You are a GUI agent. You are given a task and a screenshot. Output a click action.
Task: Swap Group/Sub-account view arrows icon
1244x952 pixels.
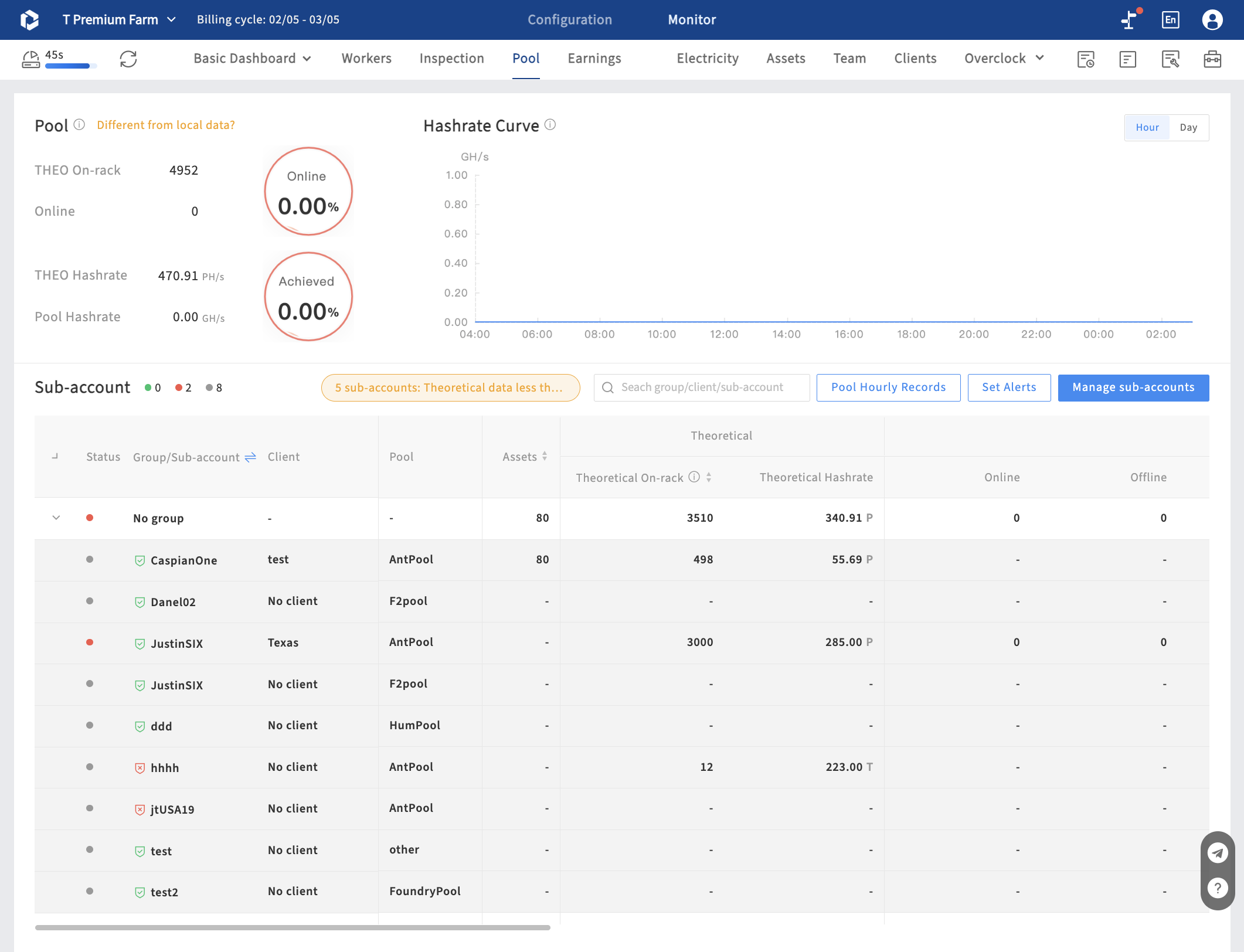(x=250, y=457)
